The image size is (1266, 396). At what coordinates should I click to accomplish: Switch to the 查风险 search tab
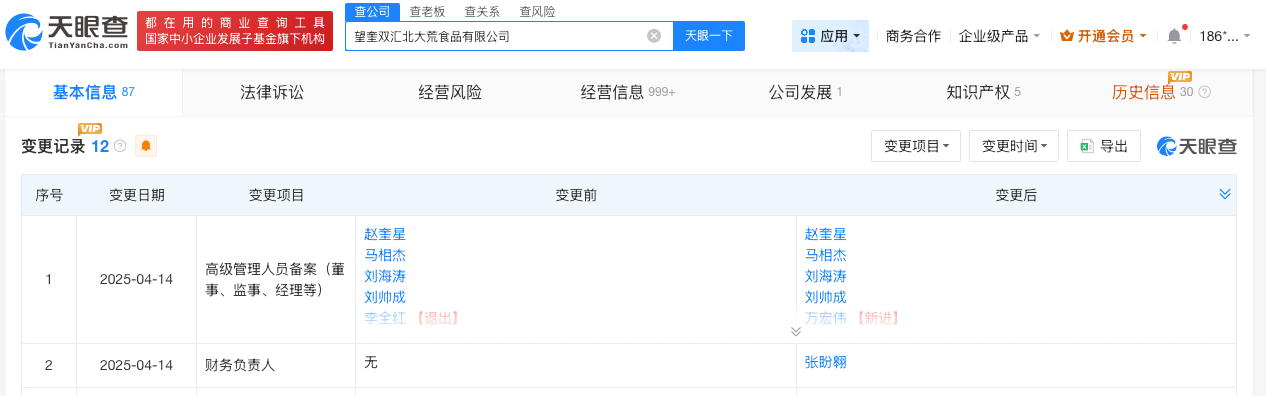point(537,12)
